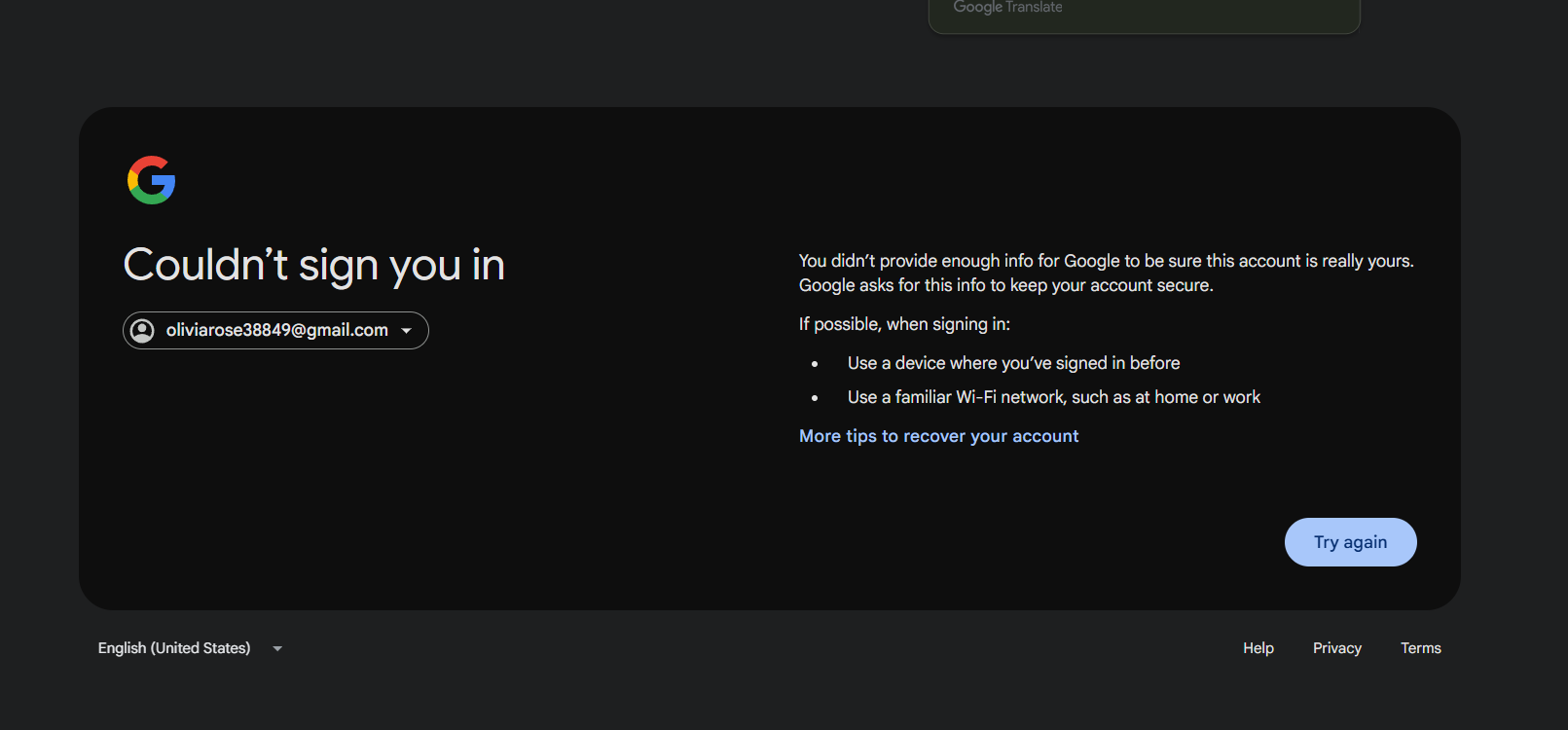Click the Google logo icon

tap(151, 180)
